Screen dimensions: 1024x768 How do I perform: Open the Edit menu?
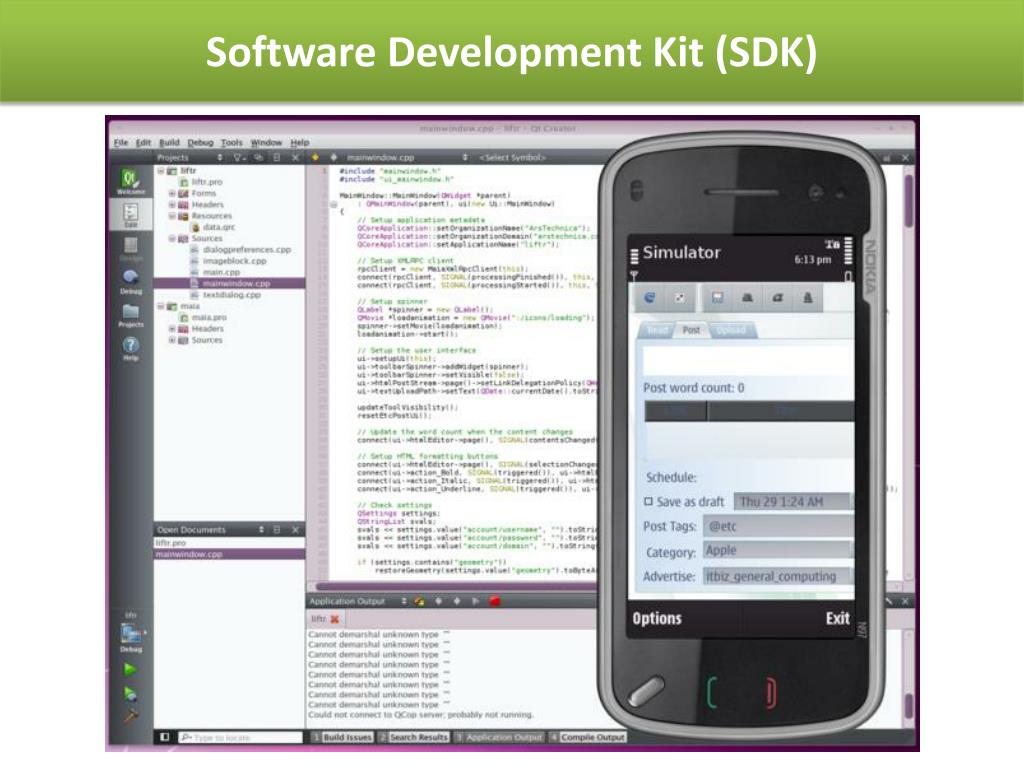coord(144,142)
